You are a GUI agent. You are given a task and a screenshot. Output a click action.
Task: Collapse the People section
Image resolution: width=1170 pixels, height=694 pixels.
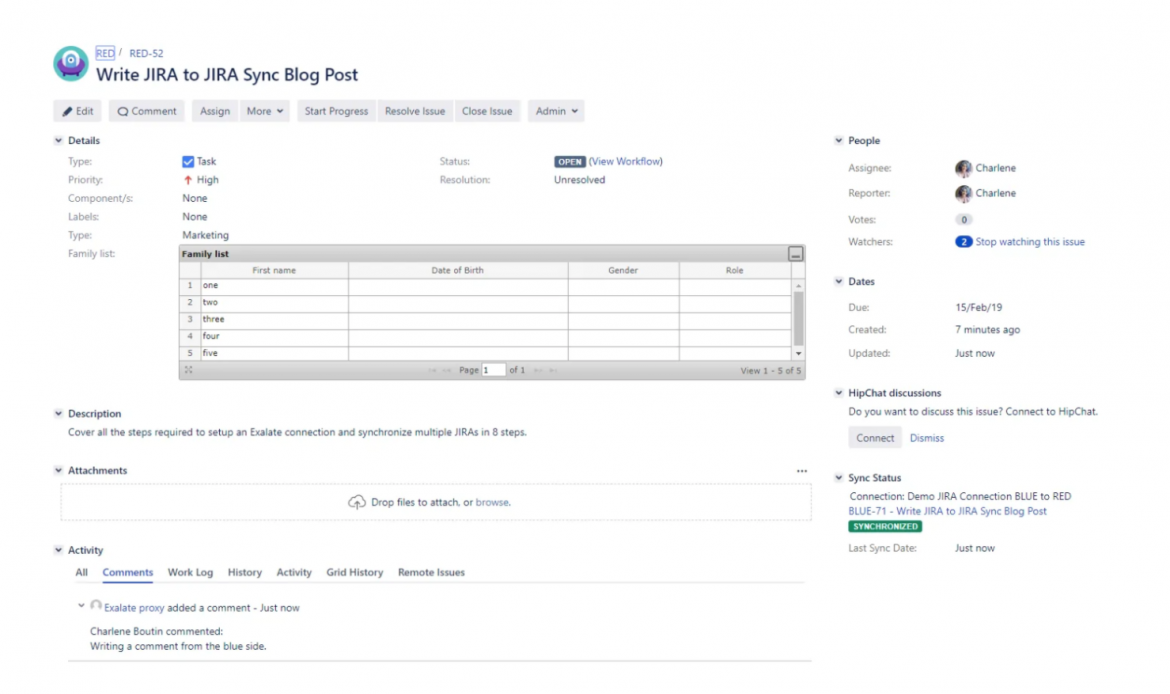coord(839,140)
